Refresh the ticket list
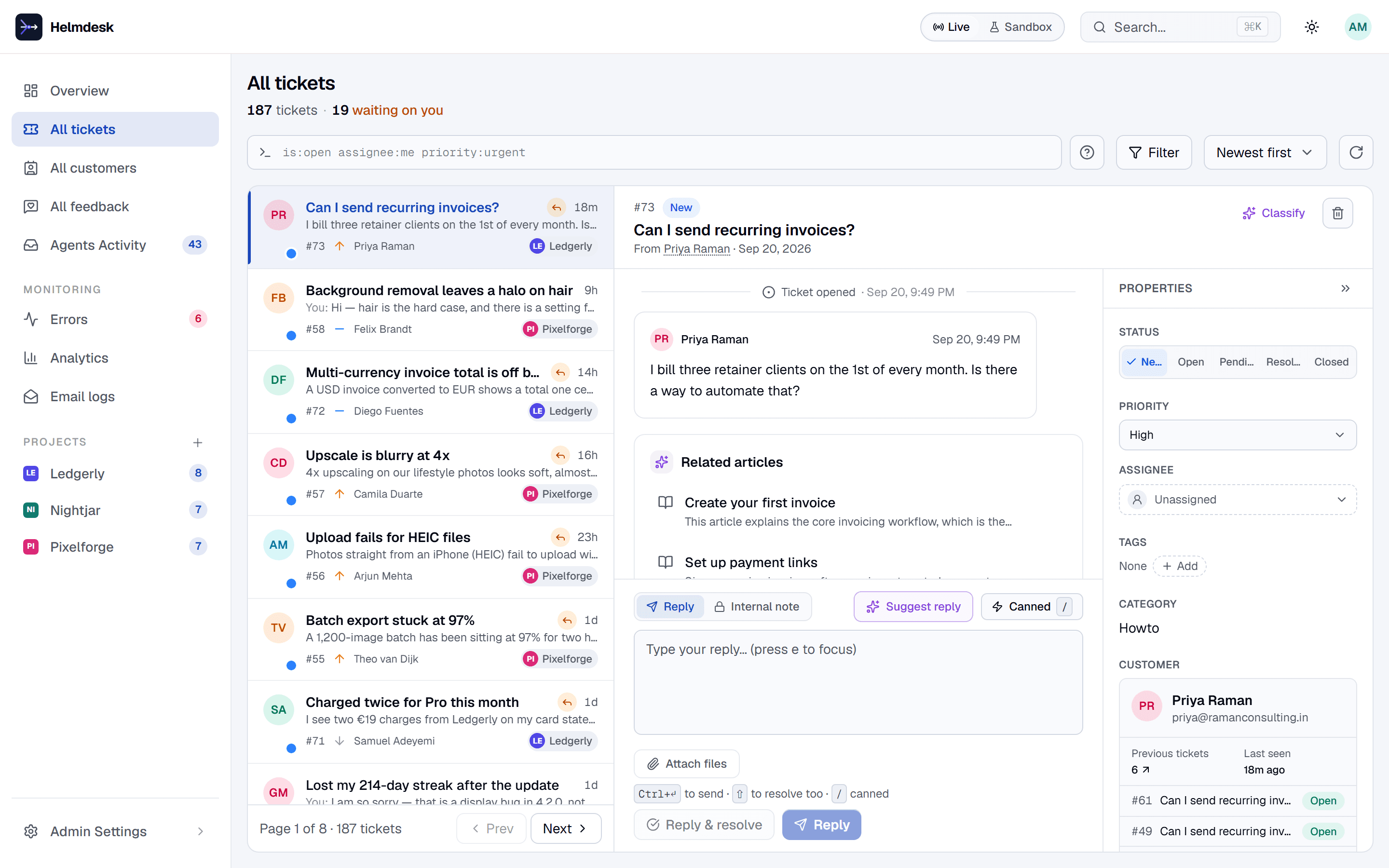Viewport: 1389px width, 868px height. (1356, 152)
